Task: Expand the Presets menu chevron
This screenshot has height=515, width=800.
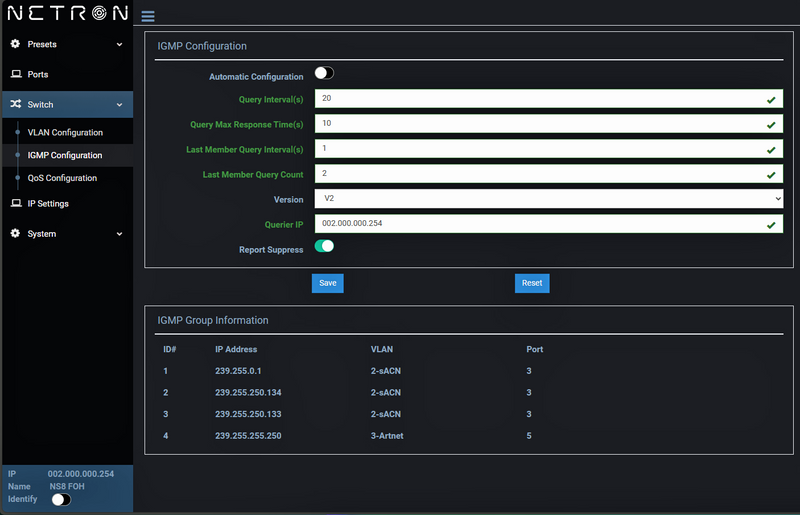Action: 119,45
